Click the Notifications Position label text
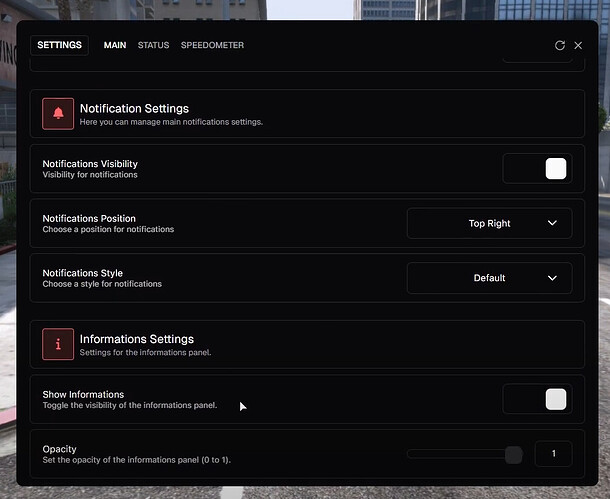Viewport: 610px width, 499px height. [x=89, y=219]
